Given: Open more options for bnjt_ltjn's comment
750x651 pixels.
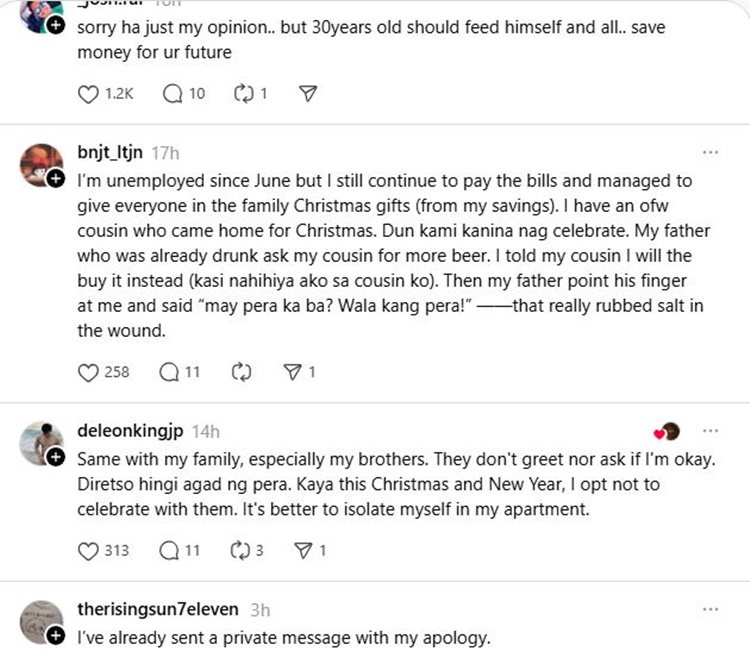Looking at the screenshot, I should pos(711,152).
